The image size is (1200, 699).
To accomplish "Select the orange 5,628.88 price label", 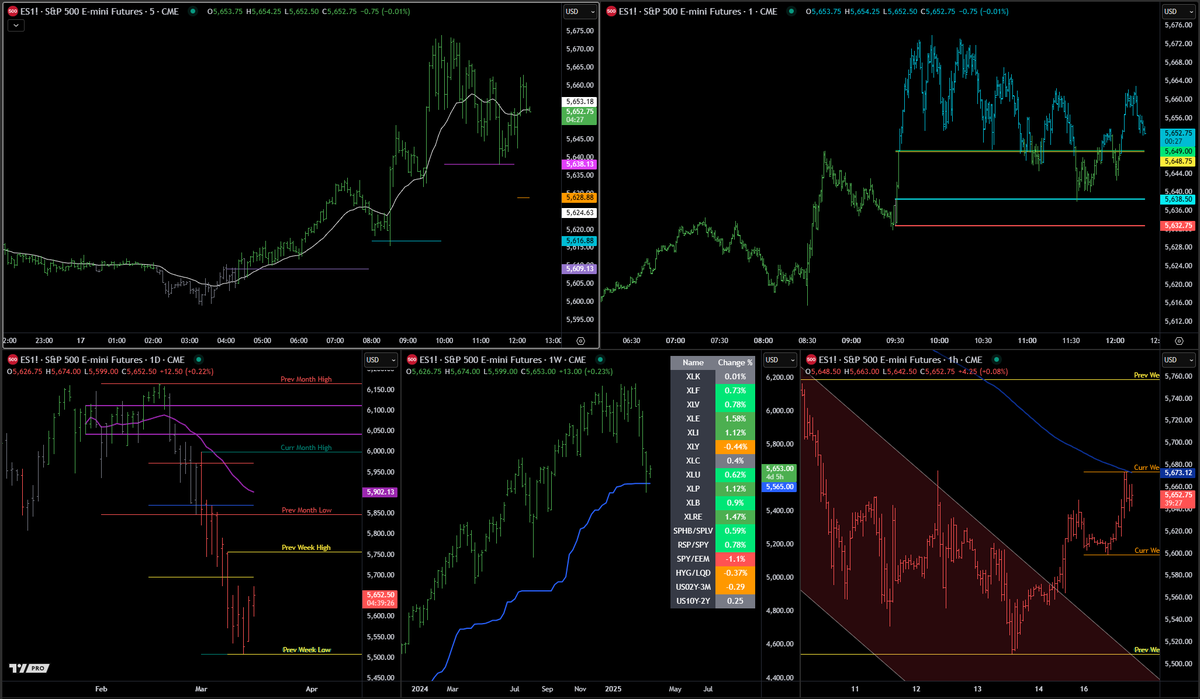I will 580,198.
